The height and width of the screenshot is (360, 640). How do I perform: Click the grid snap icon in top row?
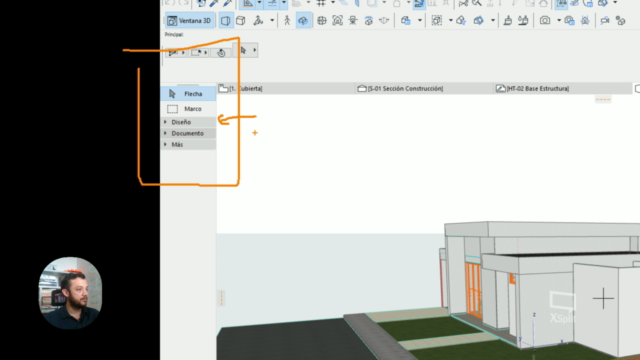click(321, 3)
